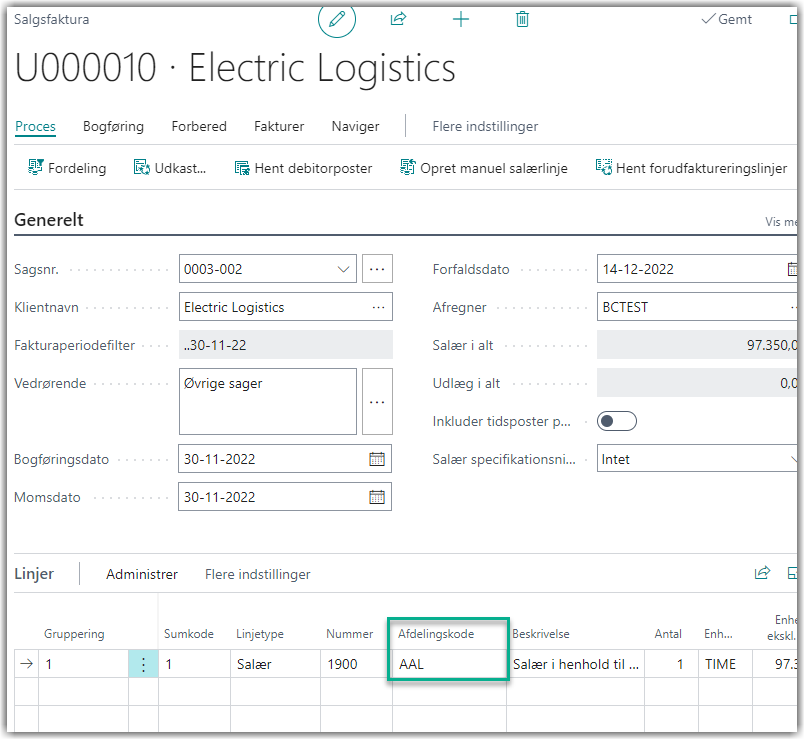Click the three-dot row menu for line 1

pos(143,664)
